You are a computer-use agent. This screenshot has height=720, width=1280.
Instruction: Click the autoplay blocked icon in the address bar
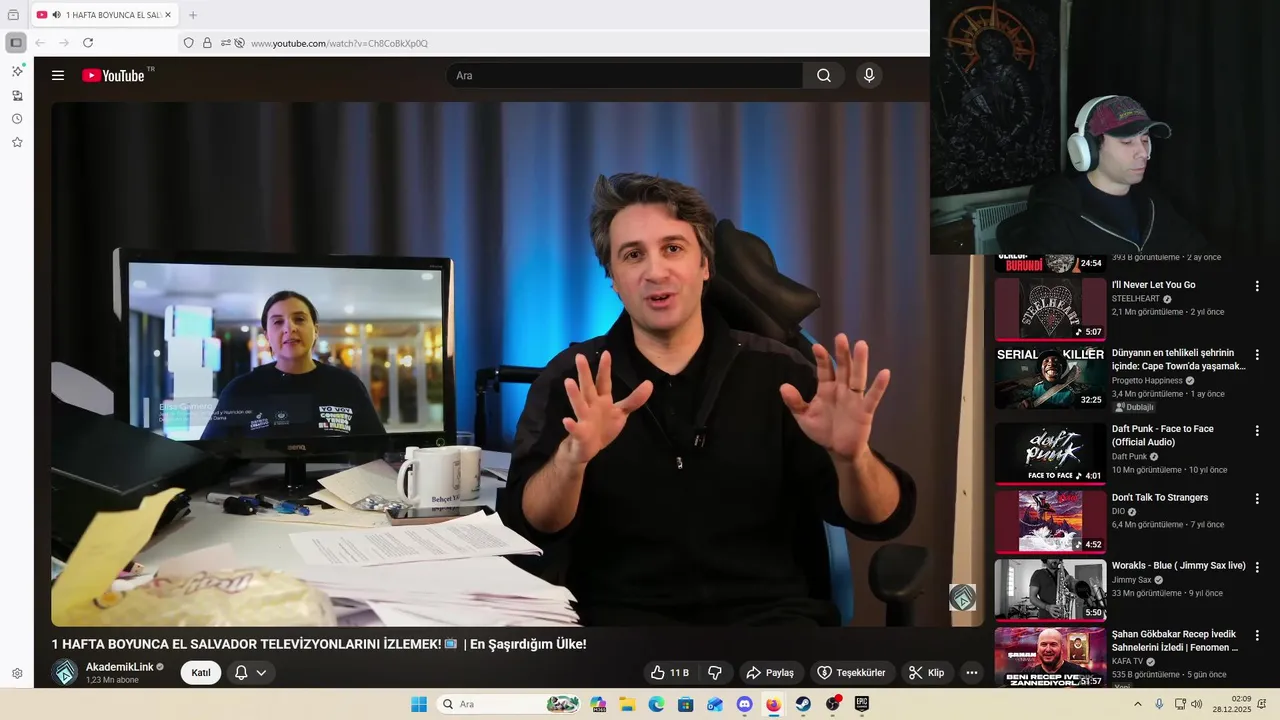[239, 43]
